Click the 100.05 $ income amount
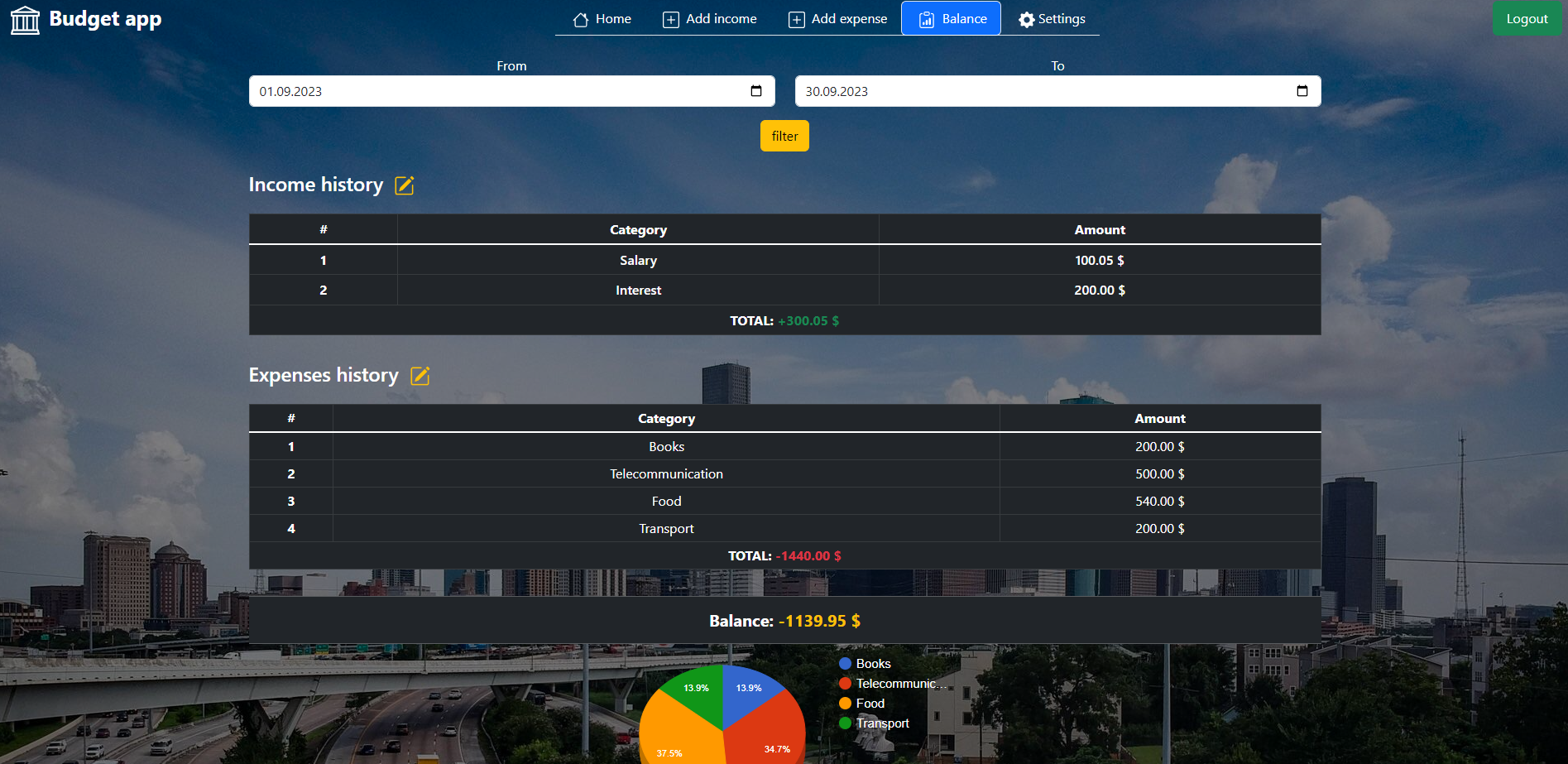1568x764 pixels. (1100, 260)
